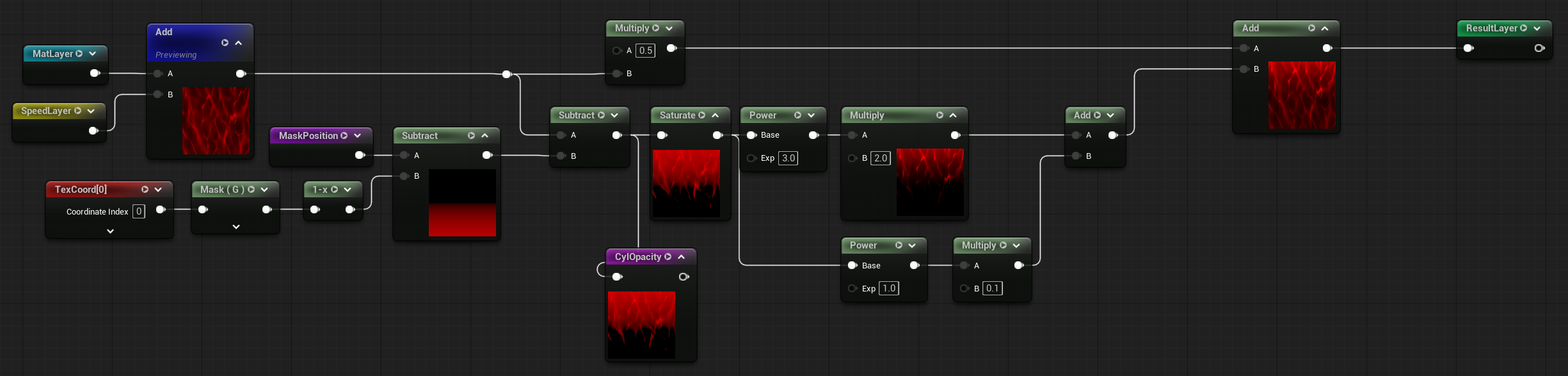
Task: Click the small icon beside the SpeedLayer title
Action: coord(78,111)
